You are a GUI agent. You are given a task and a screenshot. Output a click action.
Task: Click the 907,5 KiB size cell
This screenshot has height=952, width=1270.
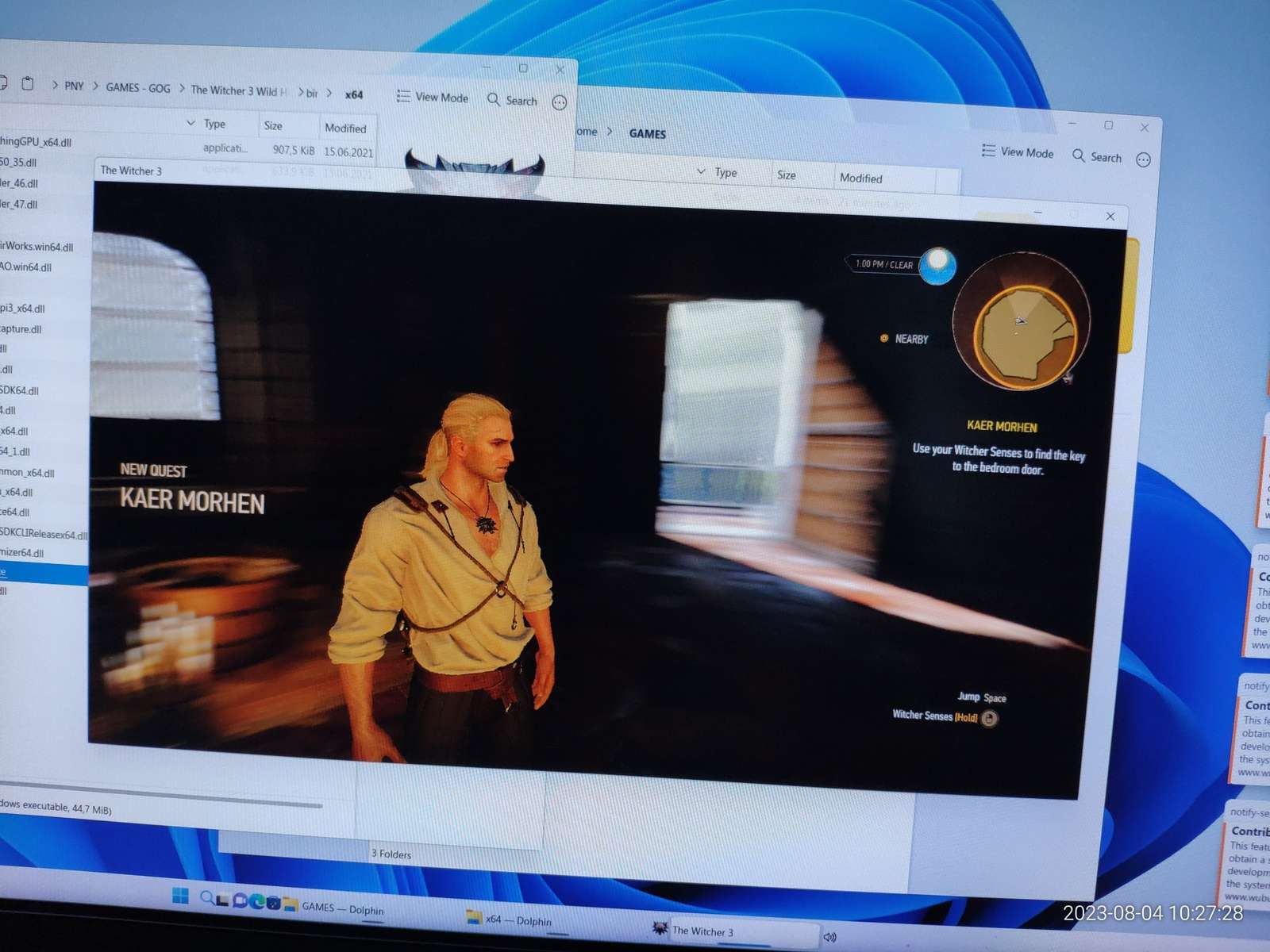[x=294, y=150]
